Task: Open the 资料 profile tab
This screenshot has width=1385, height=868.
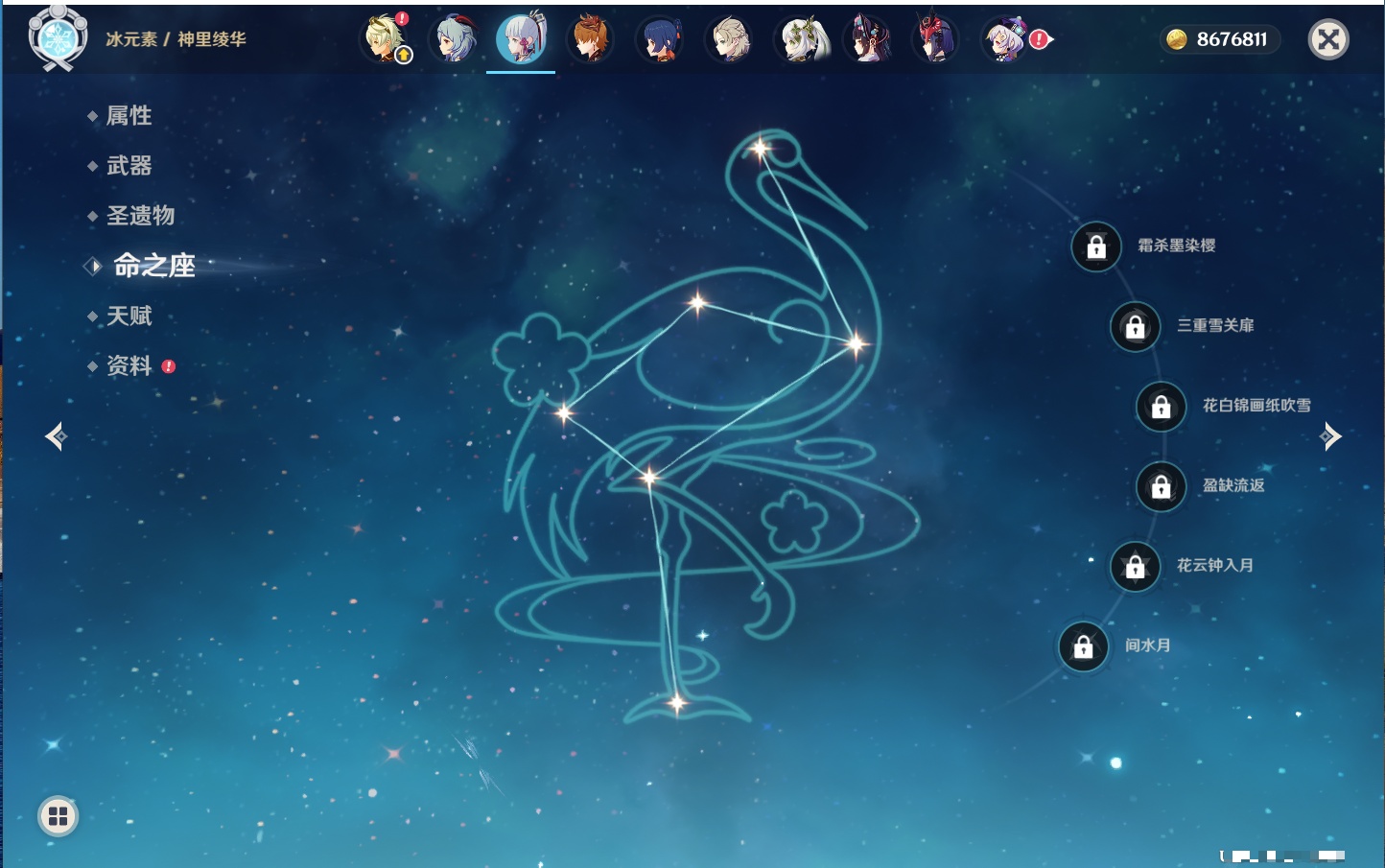Action: tap(129, 366)
